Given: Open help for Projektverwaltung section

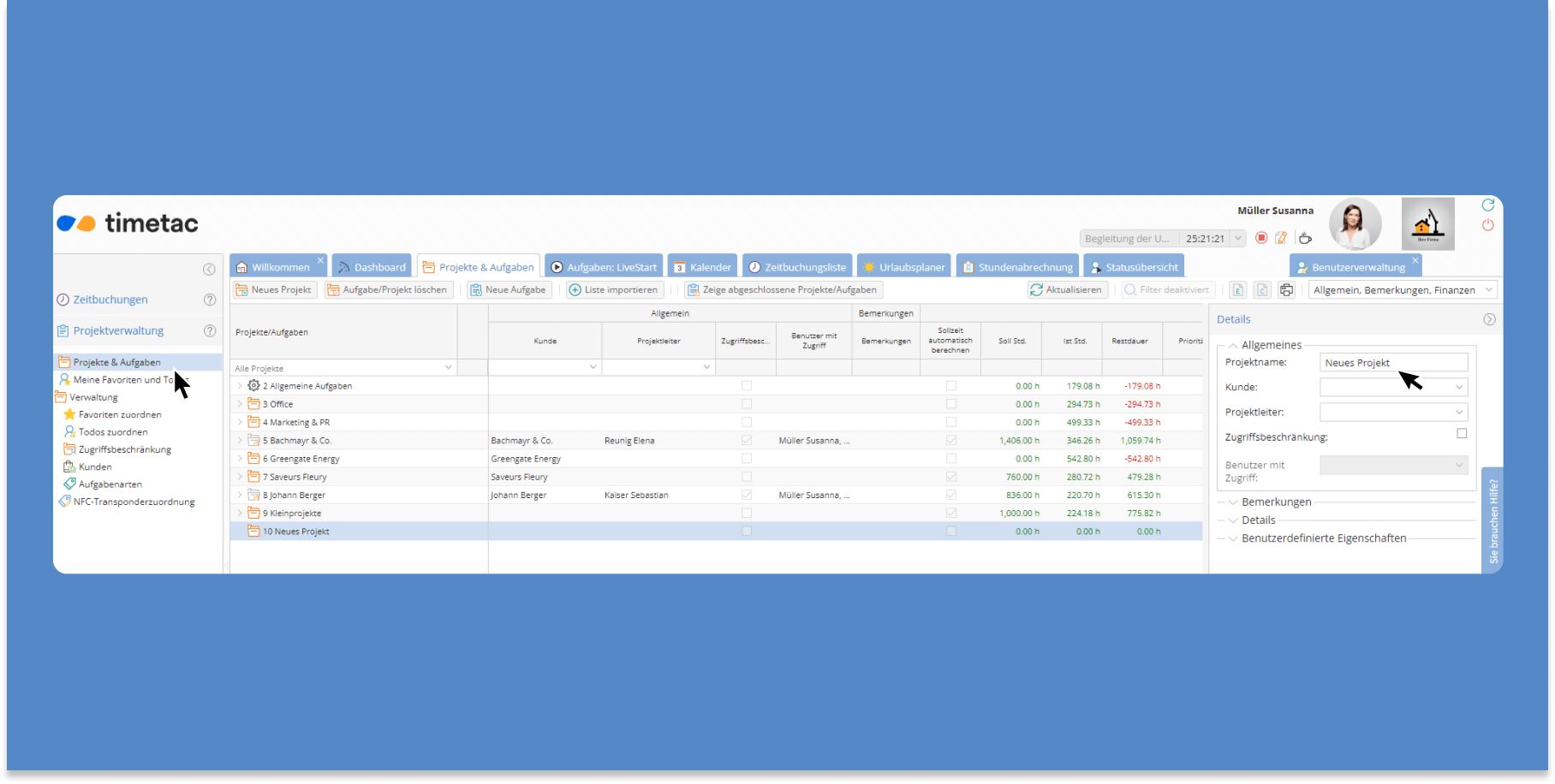Looking at the screenshot, I should (210, 330).
